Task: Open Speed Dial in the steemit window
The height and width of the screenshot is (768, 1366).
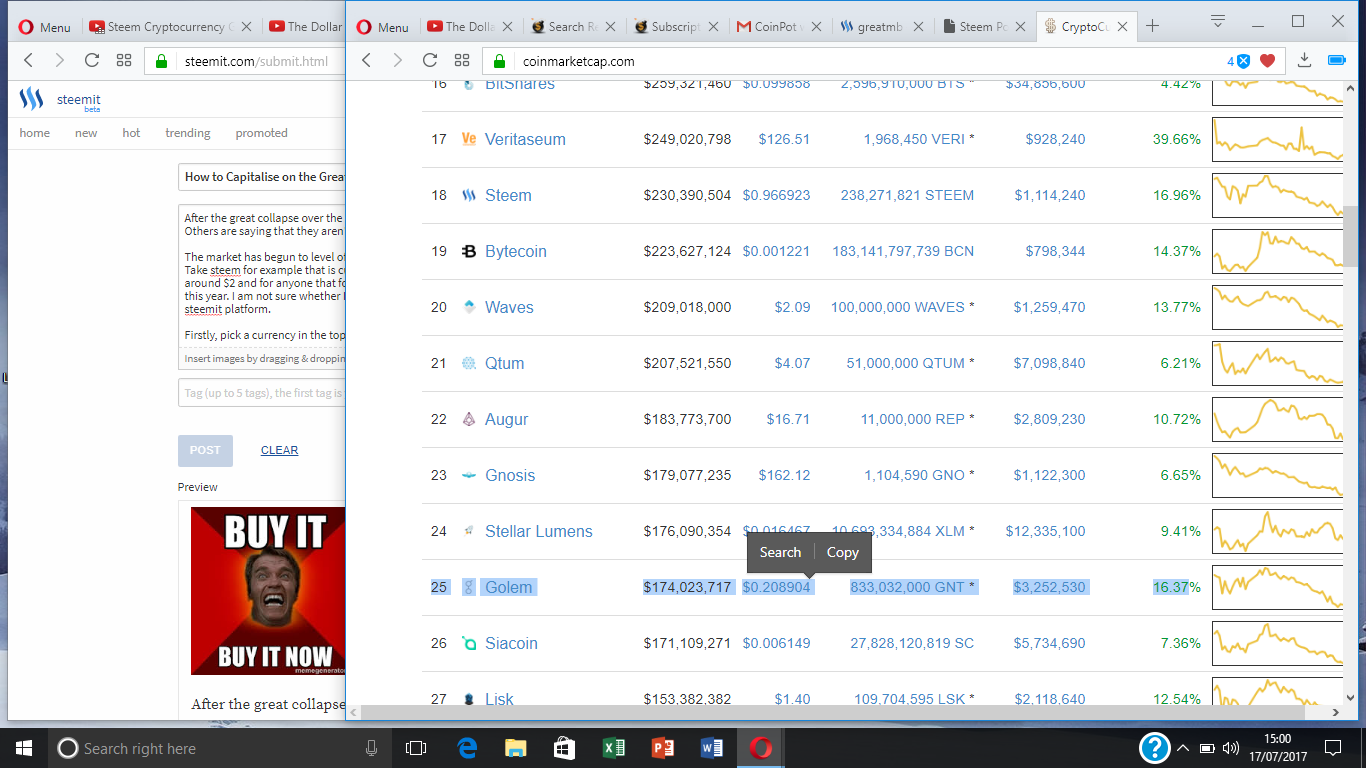Action: 124,61
